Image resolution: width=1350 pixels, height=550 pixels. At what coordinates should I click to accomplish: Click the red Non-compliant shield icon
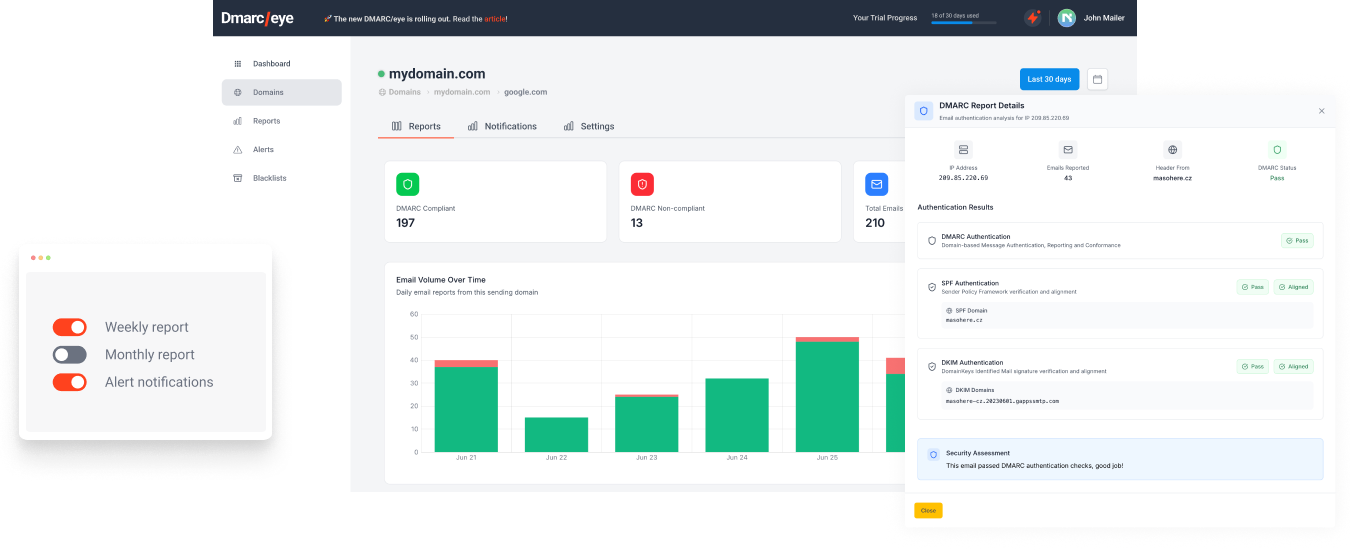point(641,184)
